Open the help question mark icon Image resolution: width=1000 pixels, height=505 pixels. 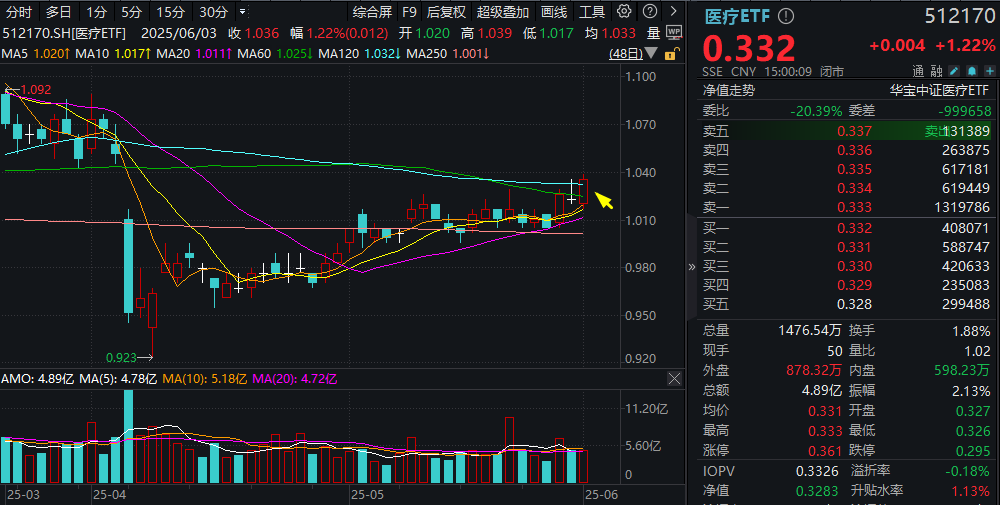coord(650,11)
